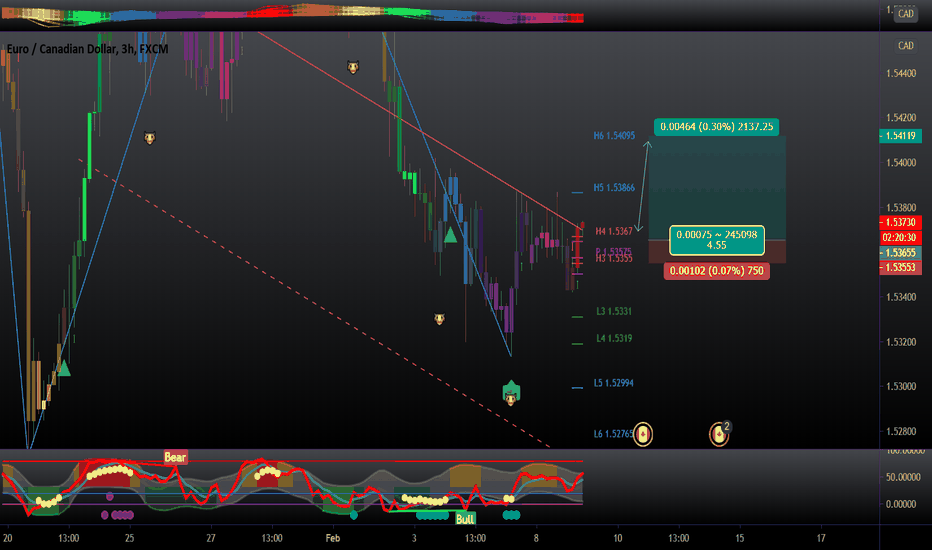This screenshot has width=932, height=550.
Task: Click the 25 date label on the time axis
Action: tap(130, 538)
